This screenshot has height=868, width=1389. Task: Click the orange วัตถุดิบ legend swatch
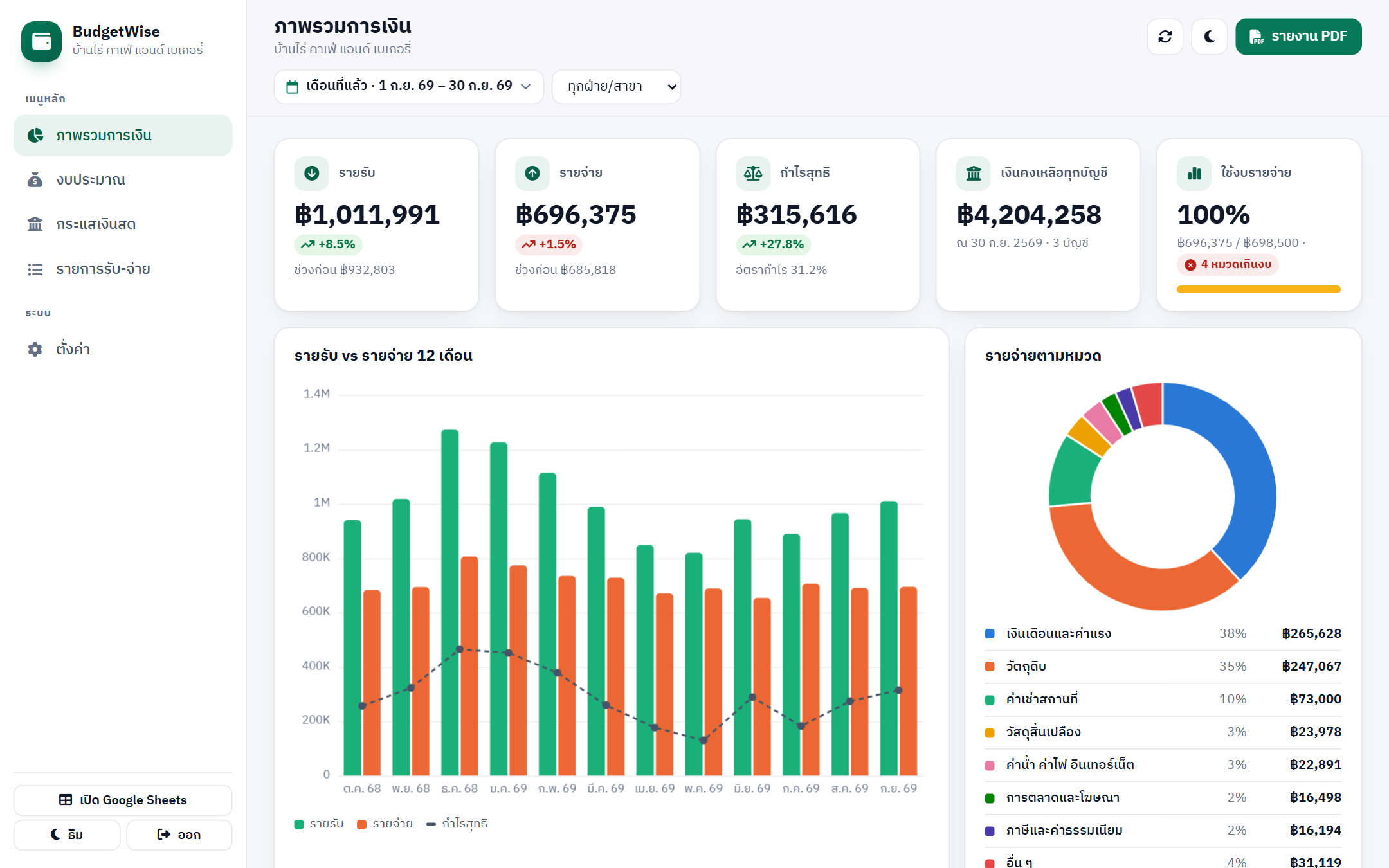coord(990,666)
